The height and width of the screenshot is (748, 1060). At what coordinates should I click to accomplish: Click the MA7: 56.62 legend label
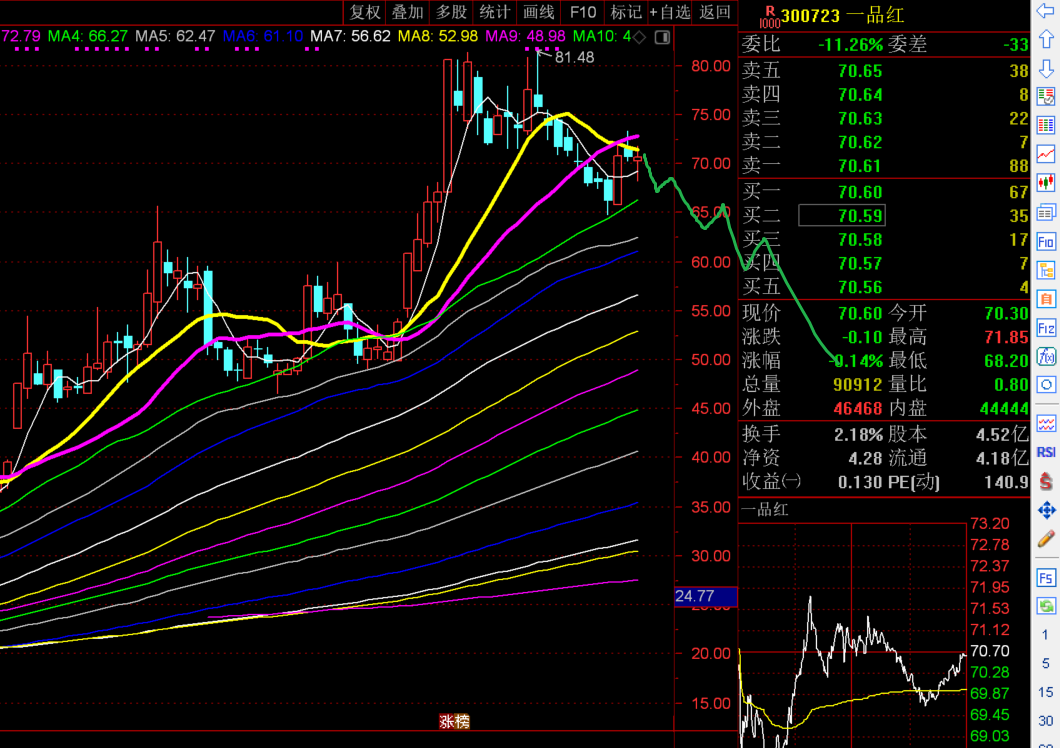pos(350,36)
